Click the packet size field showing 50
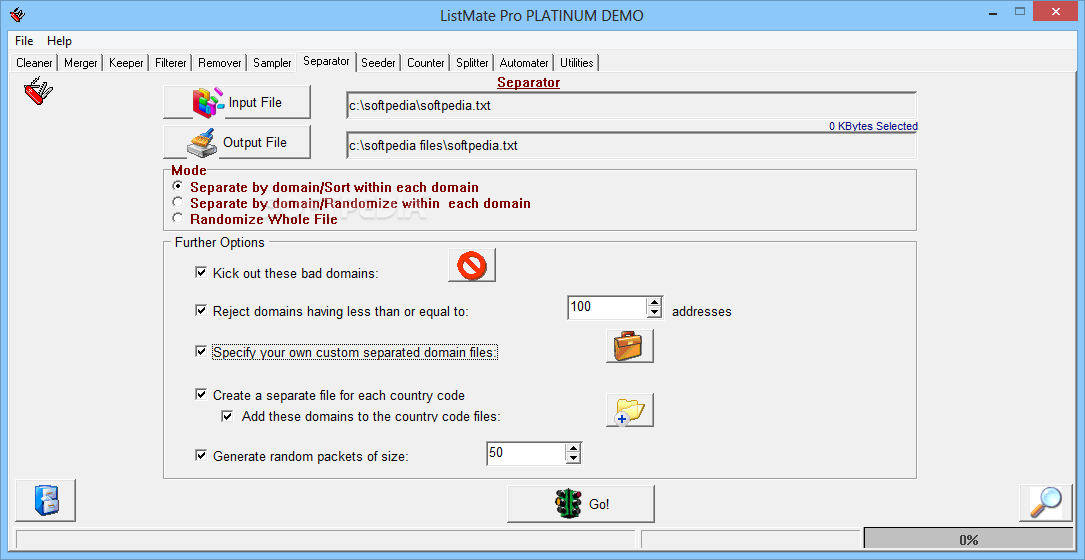 (x=526, y=453)
